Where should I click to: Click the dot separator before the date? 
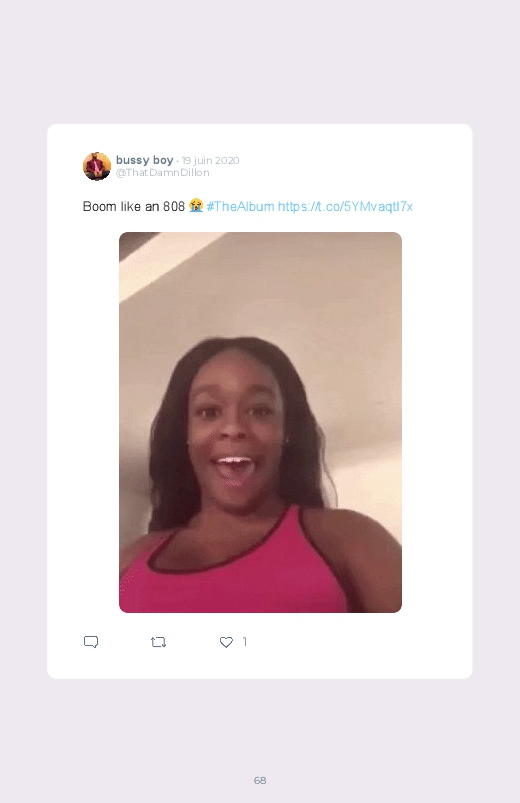177,161
